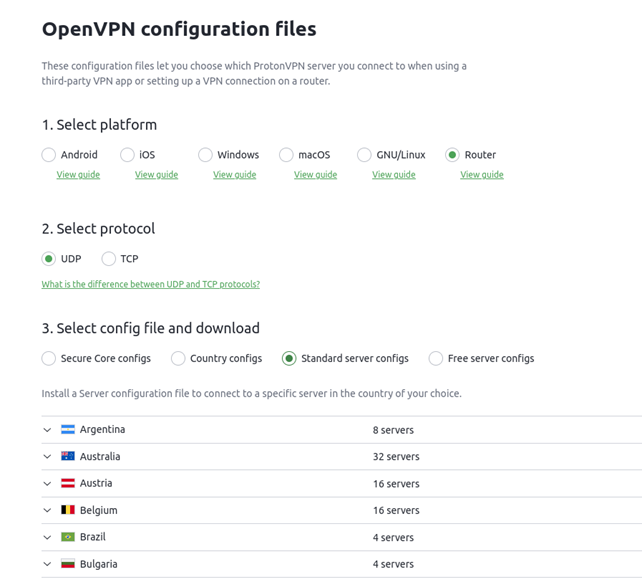Expand the Belgium server list chevron

[47, 510]
